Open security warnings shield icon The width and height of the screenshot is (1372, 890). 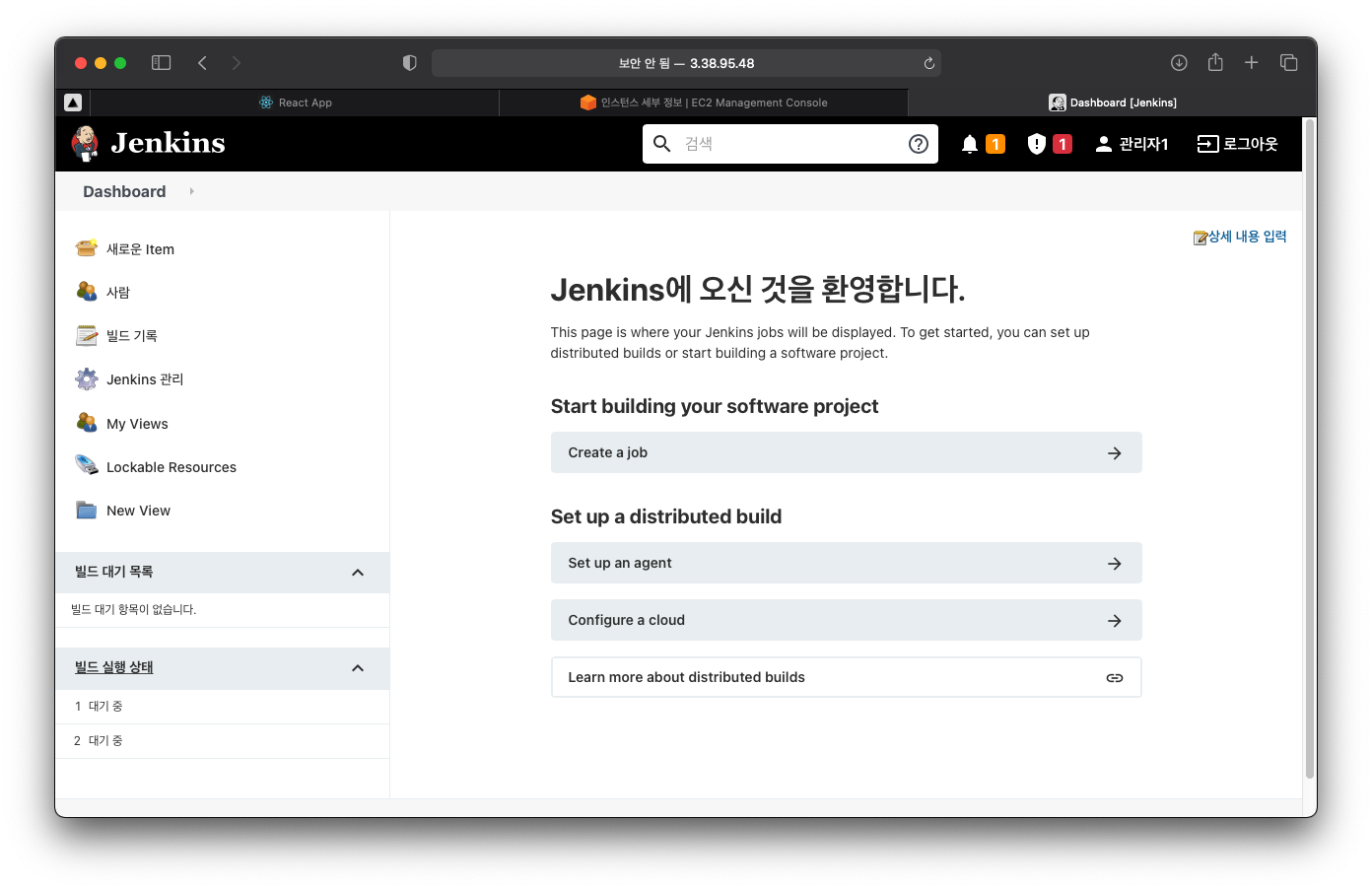point(1037,144)
